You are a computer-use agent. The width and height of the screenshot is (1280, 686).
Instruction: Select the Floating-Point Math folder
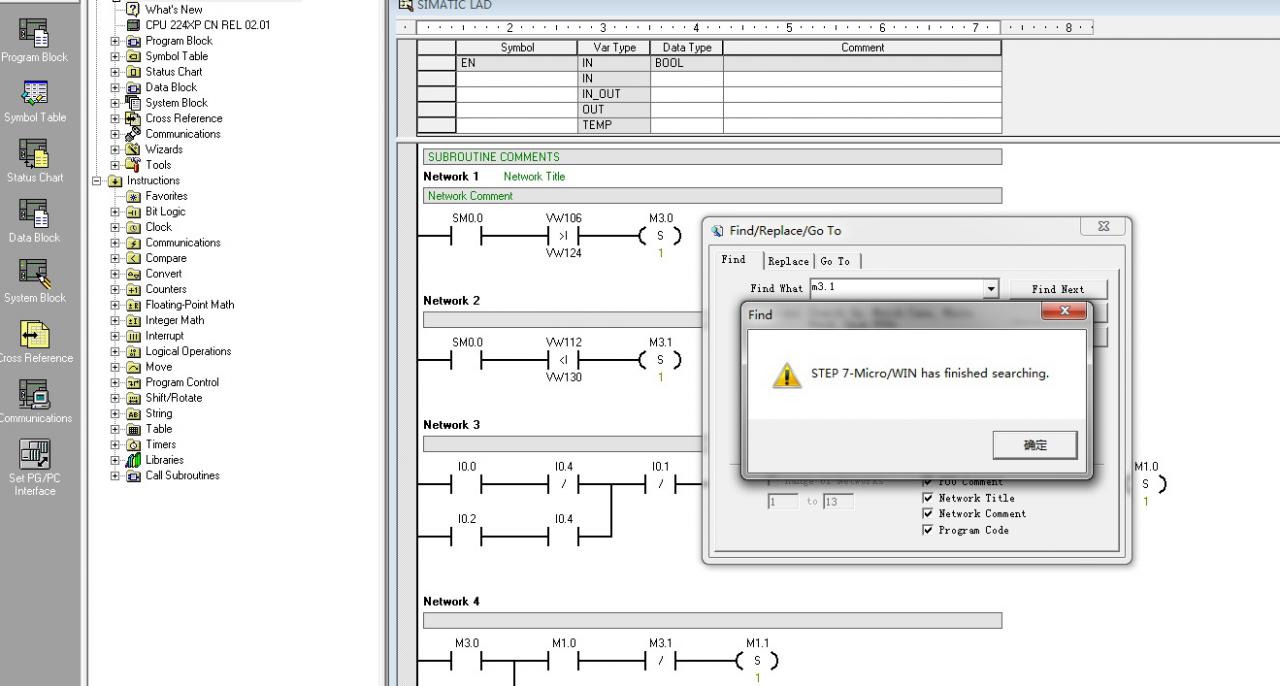point(189,304)
